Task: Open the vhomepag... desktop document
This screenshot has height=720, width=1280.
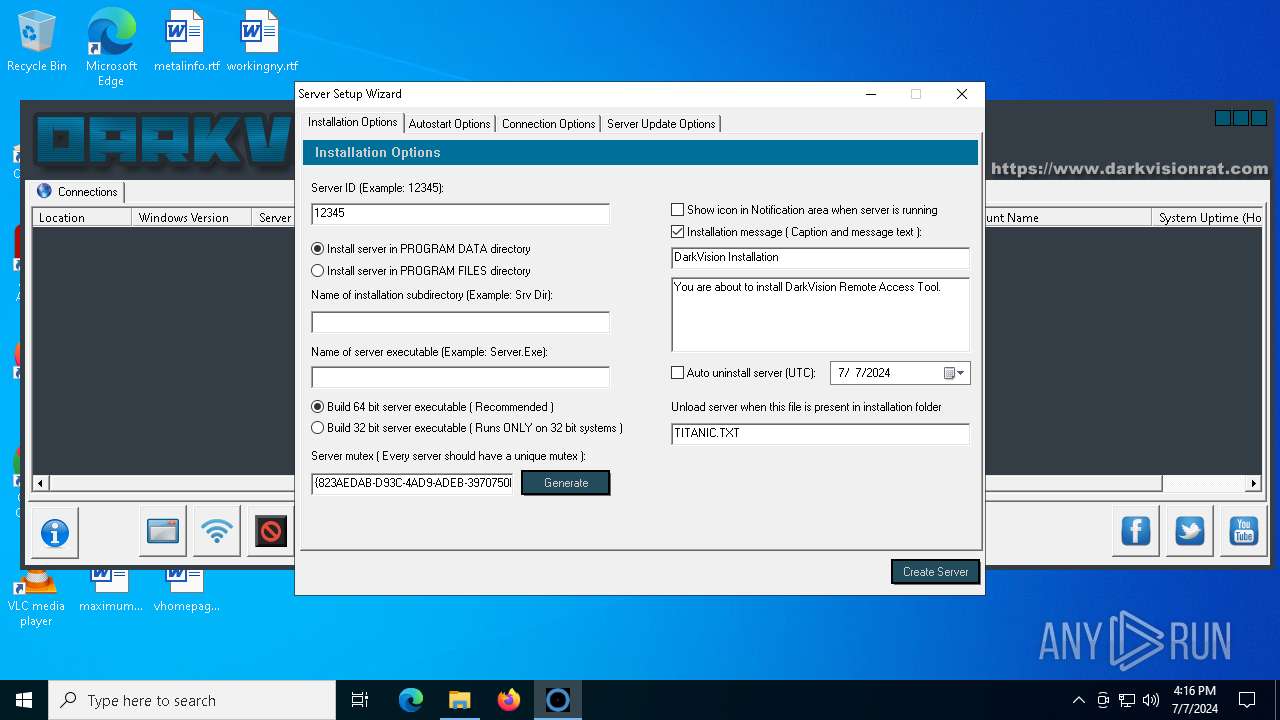Action: [186, 590]
